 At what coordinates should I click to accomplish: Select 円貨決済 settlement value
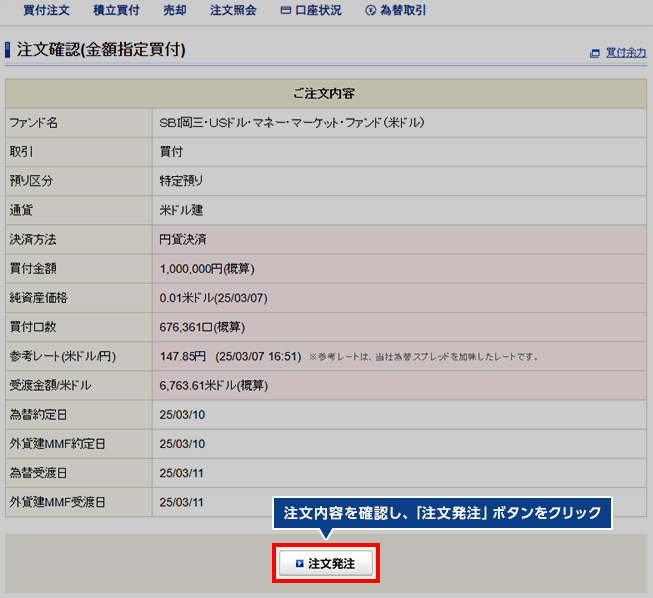(x=183, y=239)
